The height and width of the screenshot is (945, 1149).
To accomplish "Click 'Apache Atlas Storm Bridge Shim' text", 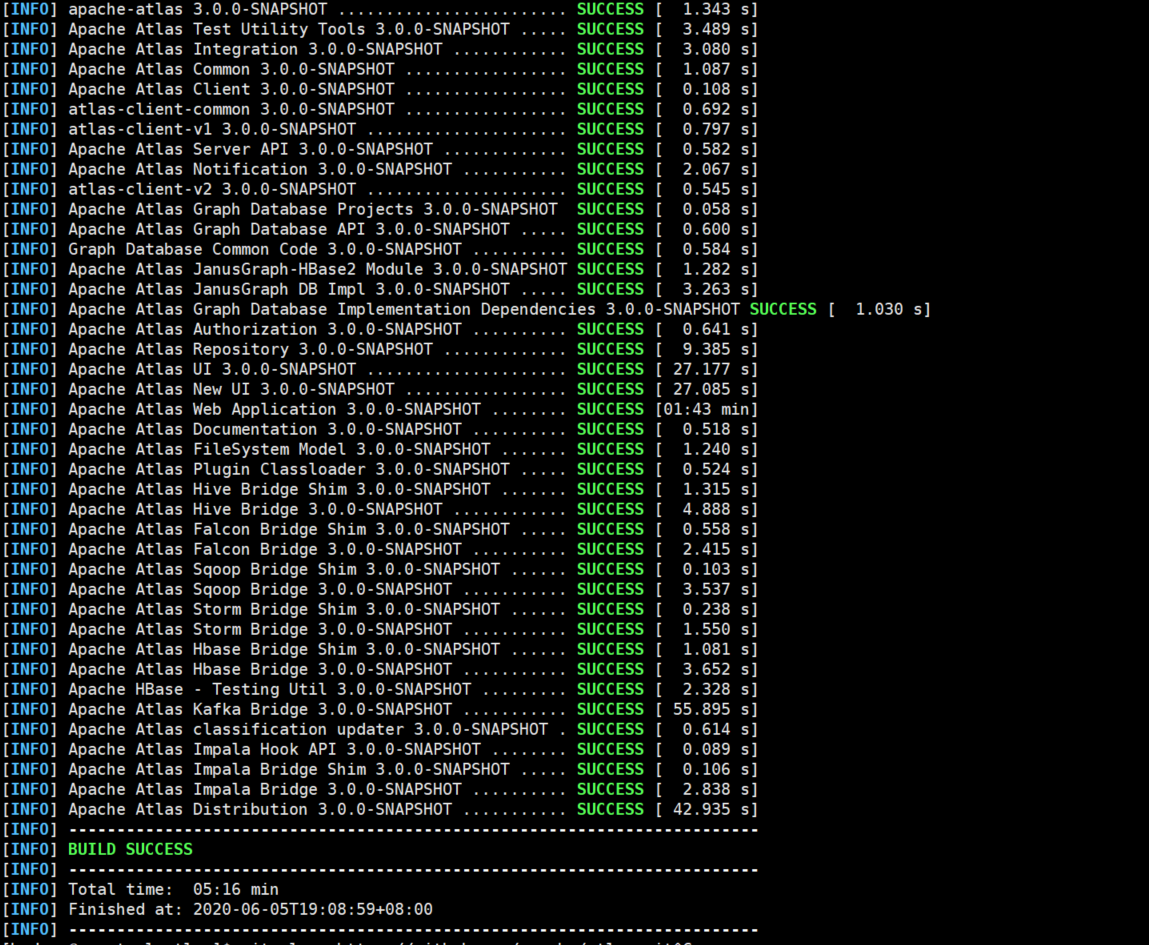I will [x=212, y=609].
